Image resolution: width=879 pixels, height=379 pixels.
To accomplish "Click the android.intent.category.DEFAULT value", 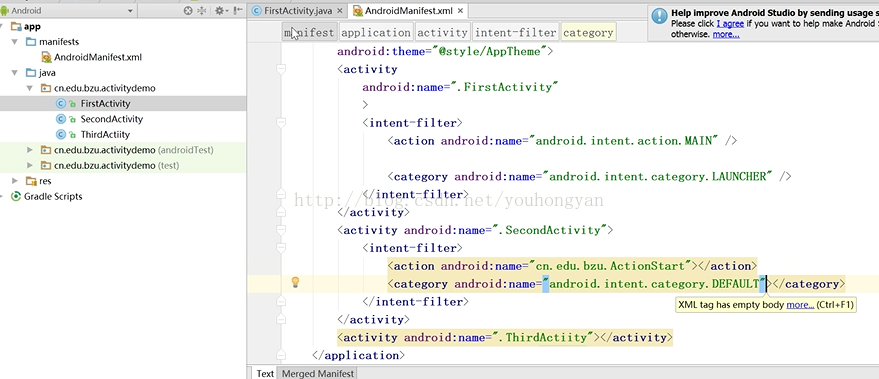I will (x=654, y=284).
